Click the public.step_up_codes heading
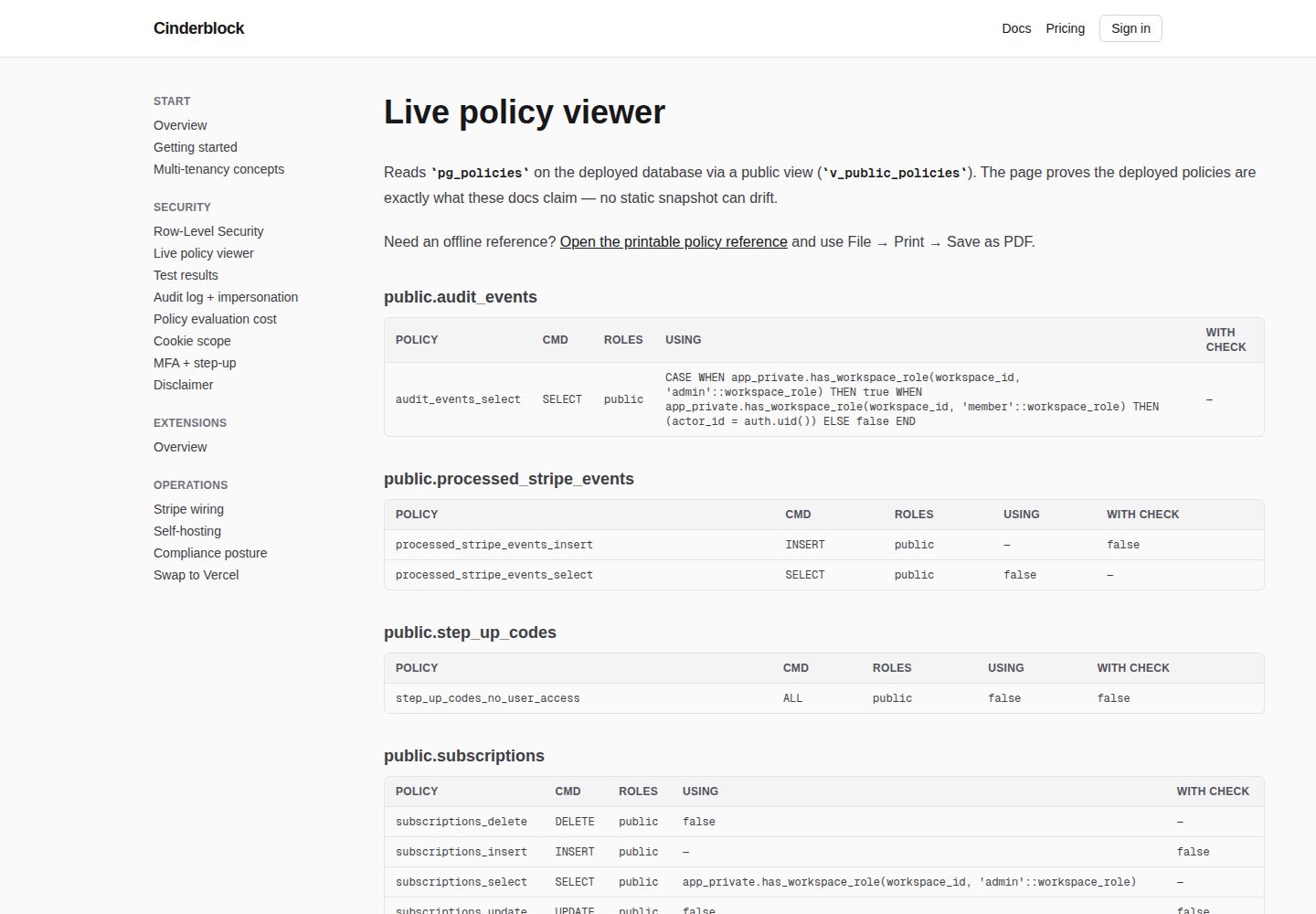 click(x=470, y=632)
